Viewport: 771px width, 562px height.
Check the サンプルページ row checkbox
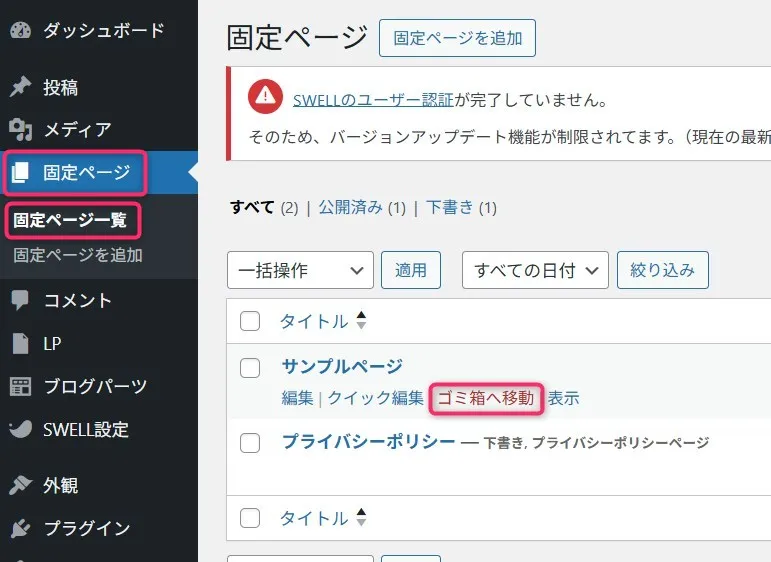pyautogui.click(x=250, y=368)
